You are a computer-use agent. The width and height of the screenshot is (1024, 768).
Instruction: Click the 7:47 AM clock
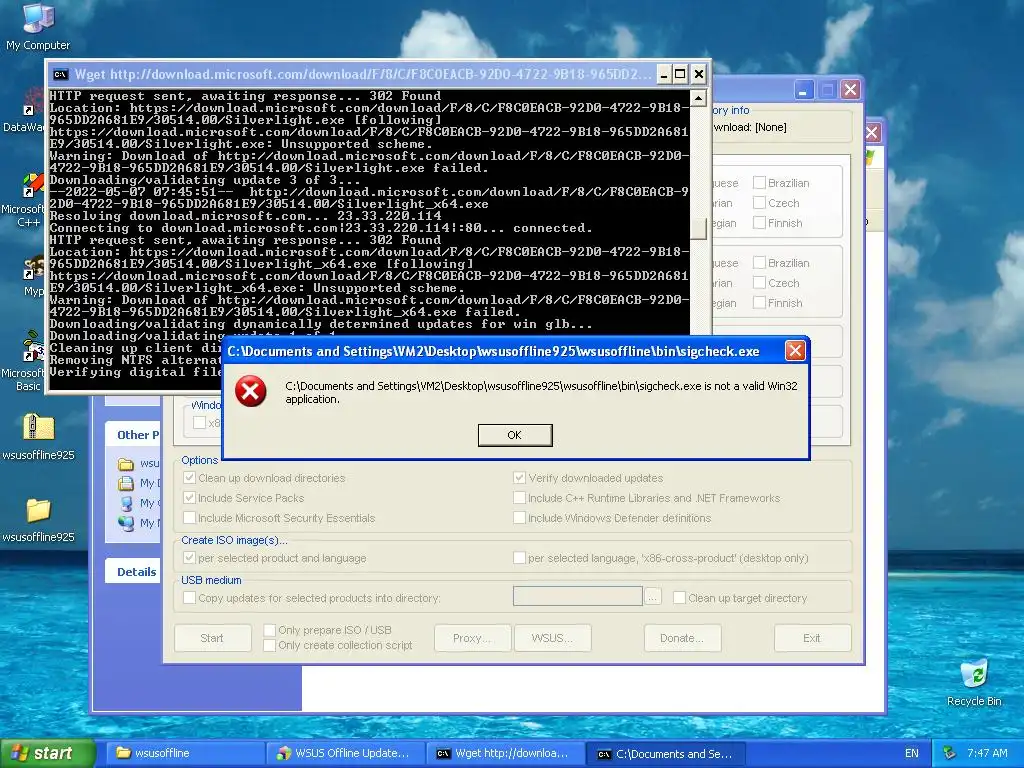click(x=987, y=753)
